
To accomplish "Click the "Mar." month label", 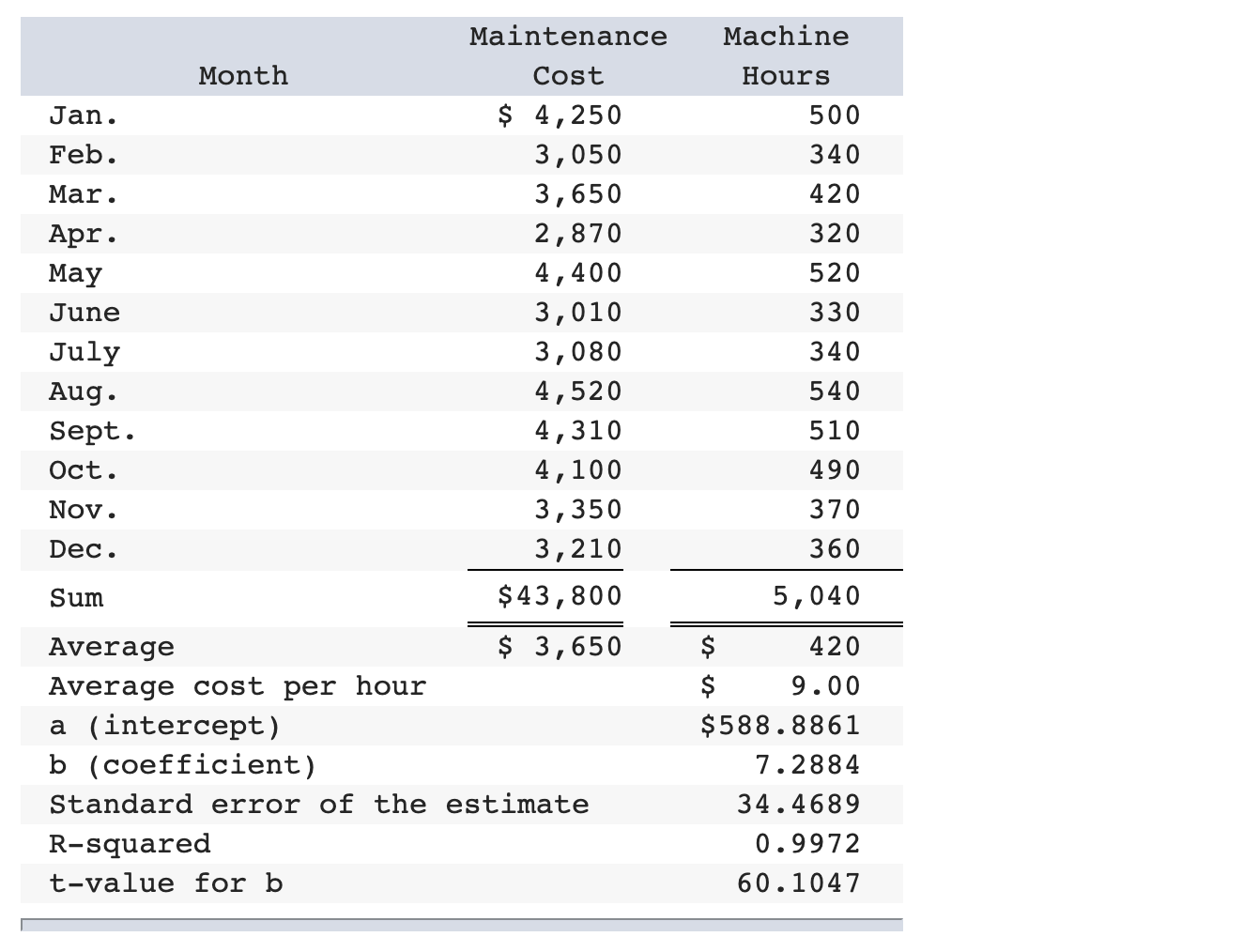I will (x=84, y=194).
